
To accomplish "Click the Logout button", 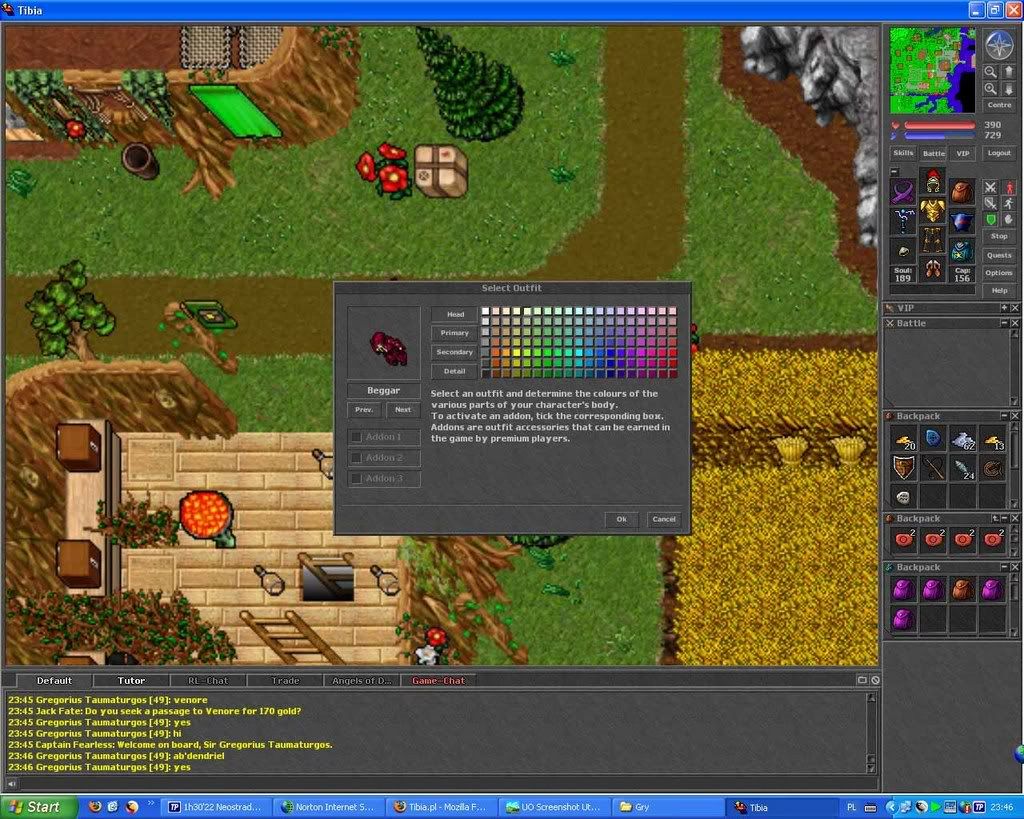I will point(999,153).
